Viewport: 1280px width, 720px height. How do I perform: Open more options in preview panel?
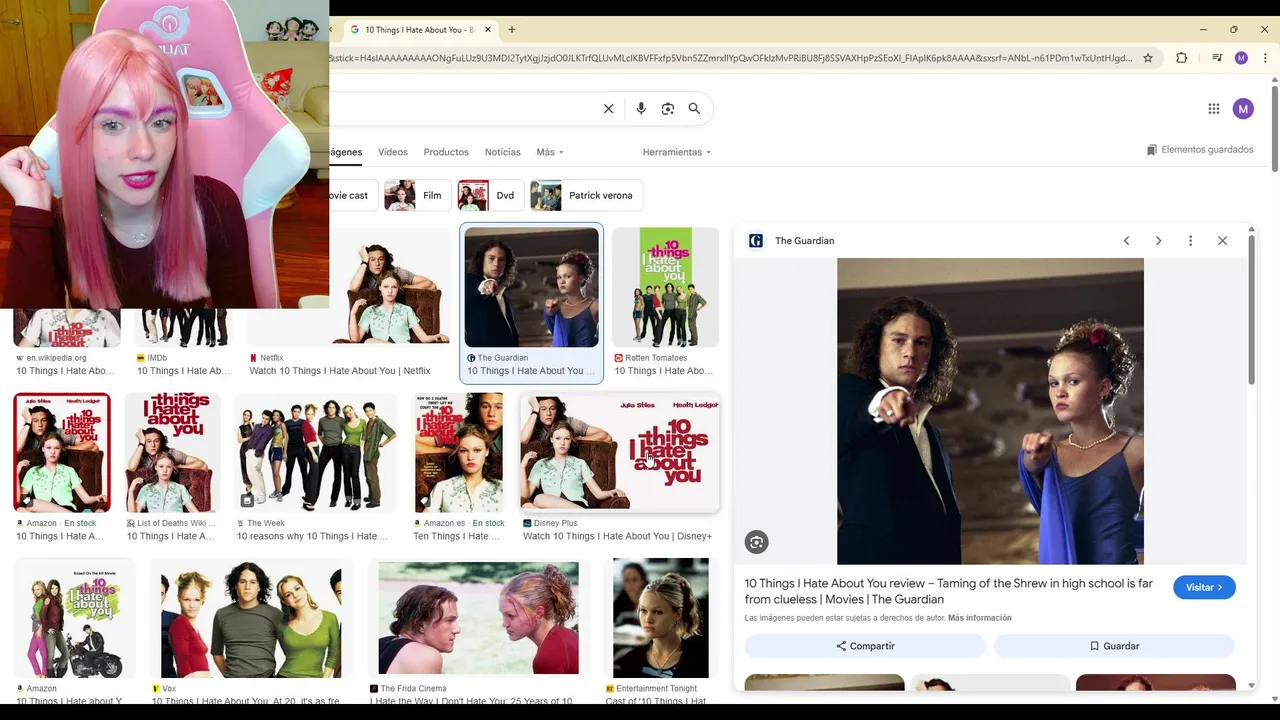(x=1190, y=241)
